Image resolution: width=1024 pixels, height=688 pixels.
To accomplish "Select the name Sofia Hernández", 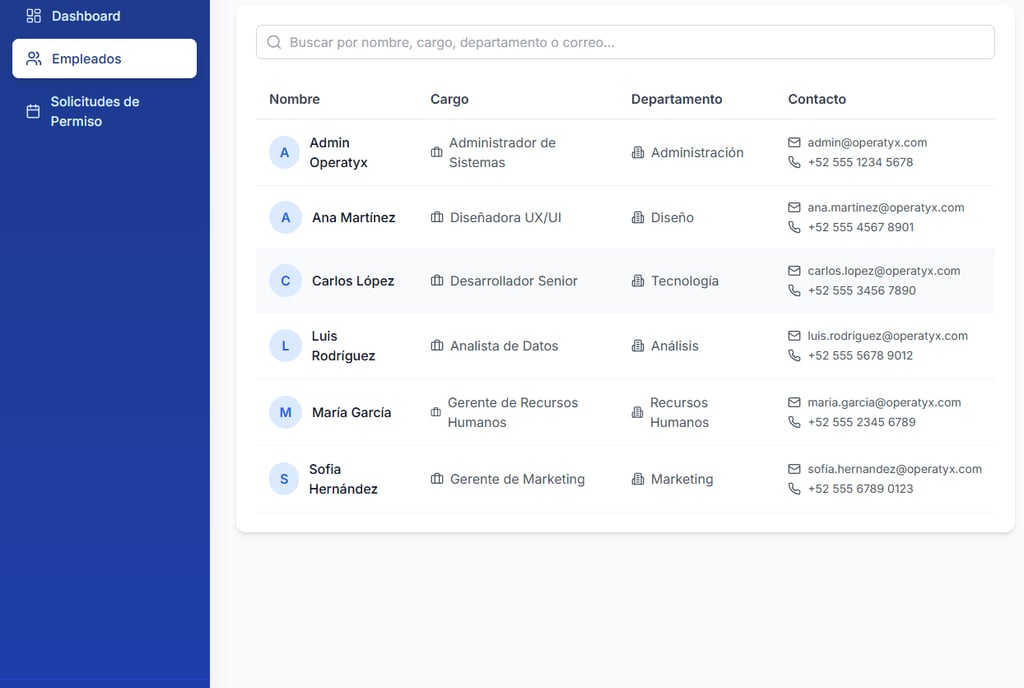I will (x=343, y=479).
